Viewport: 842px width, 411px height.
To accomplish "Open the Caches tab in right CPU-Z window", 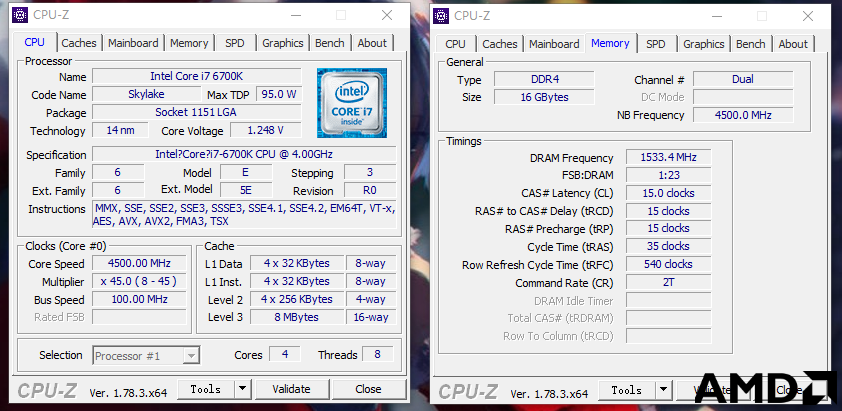I will point(499,44).
